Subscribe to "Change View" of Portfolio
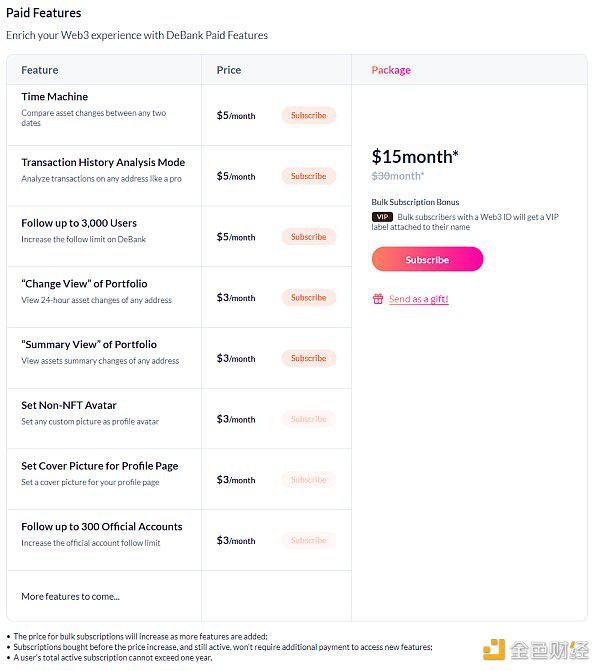This screenshot has height=671, width=600. pos(308,298)
